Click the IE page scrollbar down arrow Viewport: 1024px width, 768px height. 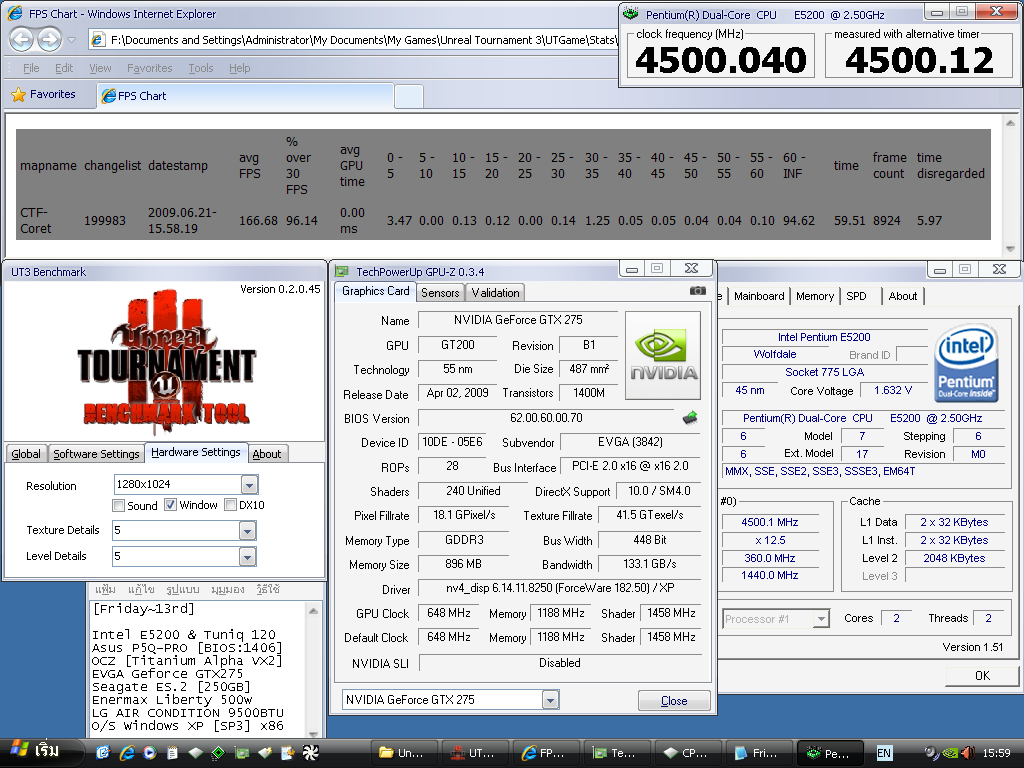[1010, 249]
